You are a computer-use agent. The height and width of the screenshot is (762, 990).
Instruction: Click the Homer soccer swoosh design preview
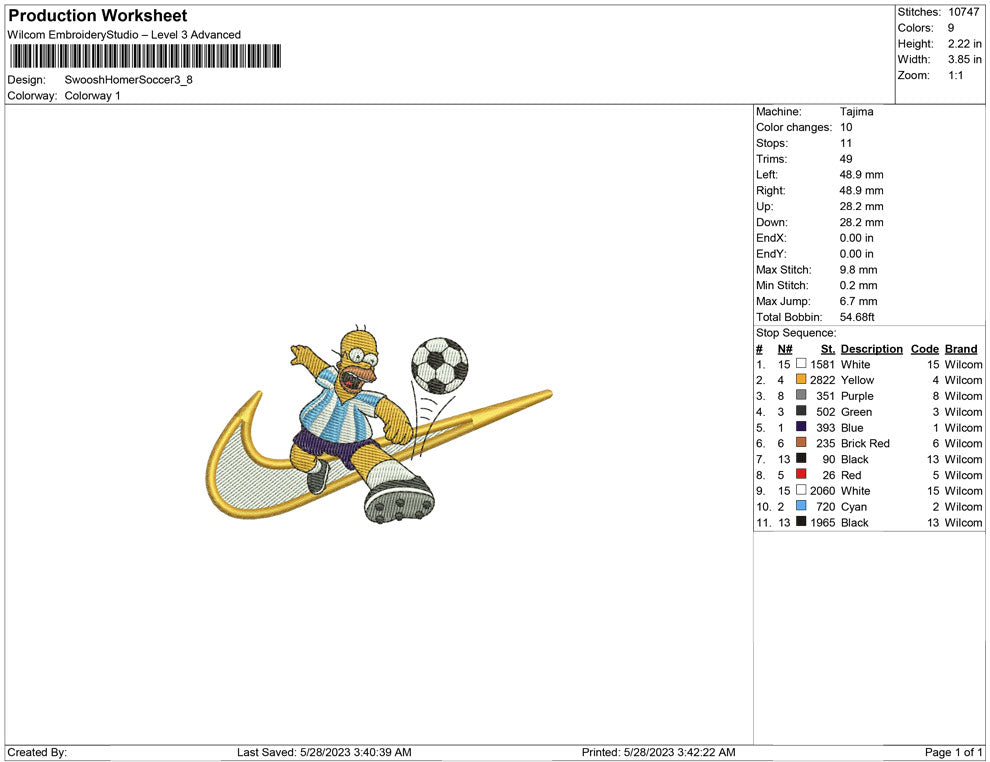click(x=379, y=424)
